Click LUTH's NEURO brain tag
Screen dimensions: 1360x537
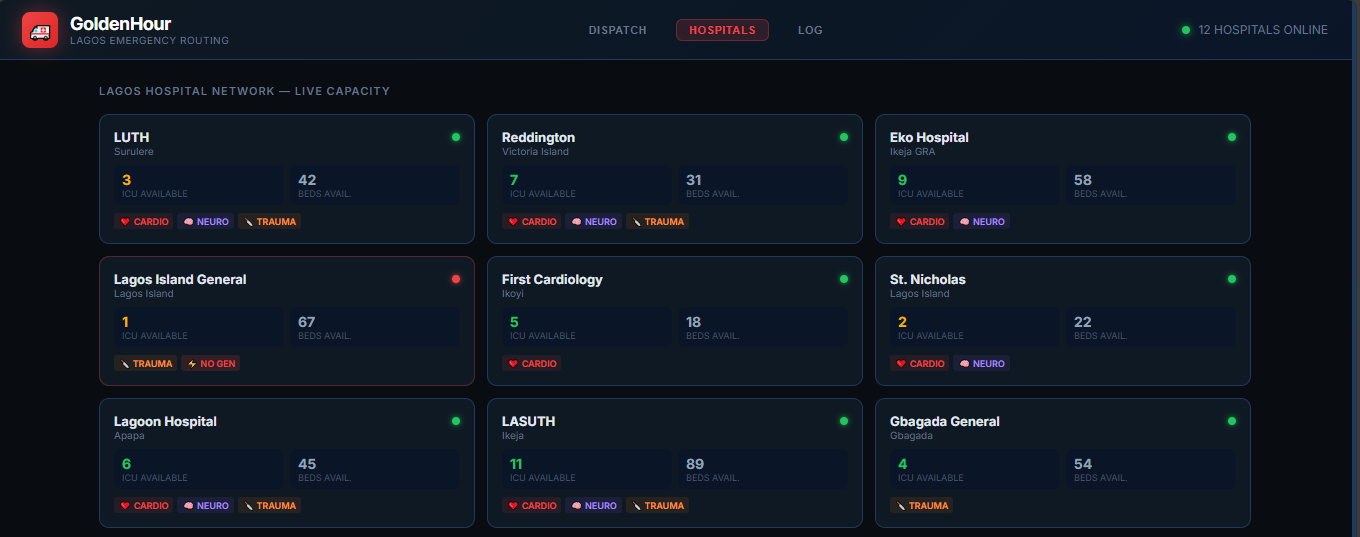(x=206, y=222)
